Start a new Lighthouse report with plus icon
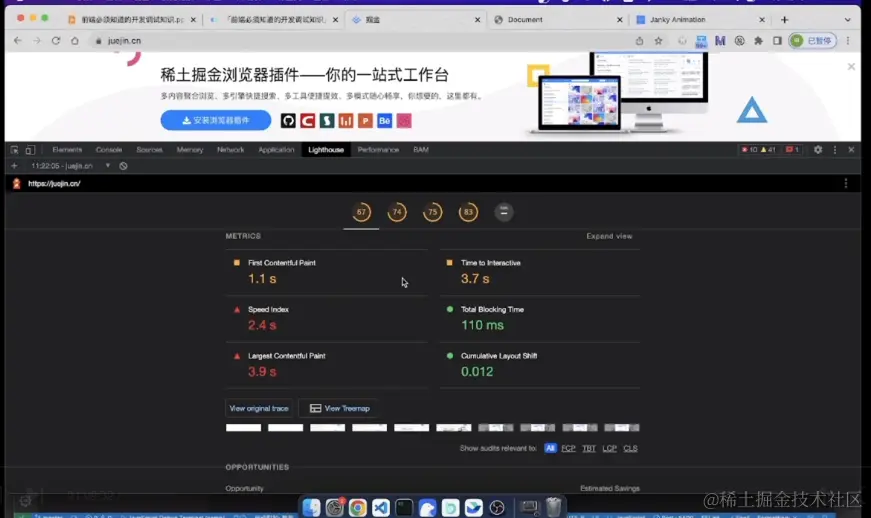871x518 pixels. pos(14,166)
